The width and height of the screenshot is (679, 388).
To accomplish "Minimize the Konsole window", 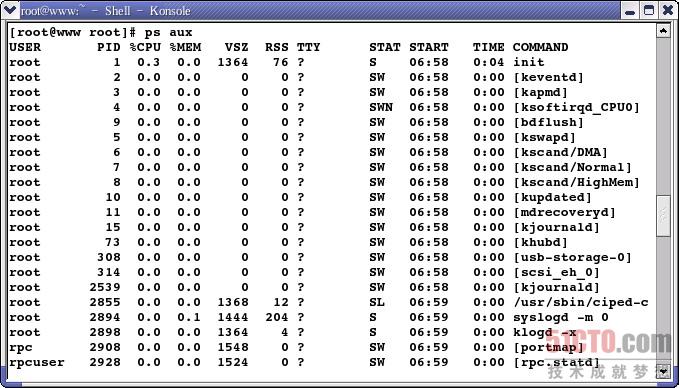I will point(630,11).
